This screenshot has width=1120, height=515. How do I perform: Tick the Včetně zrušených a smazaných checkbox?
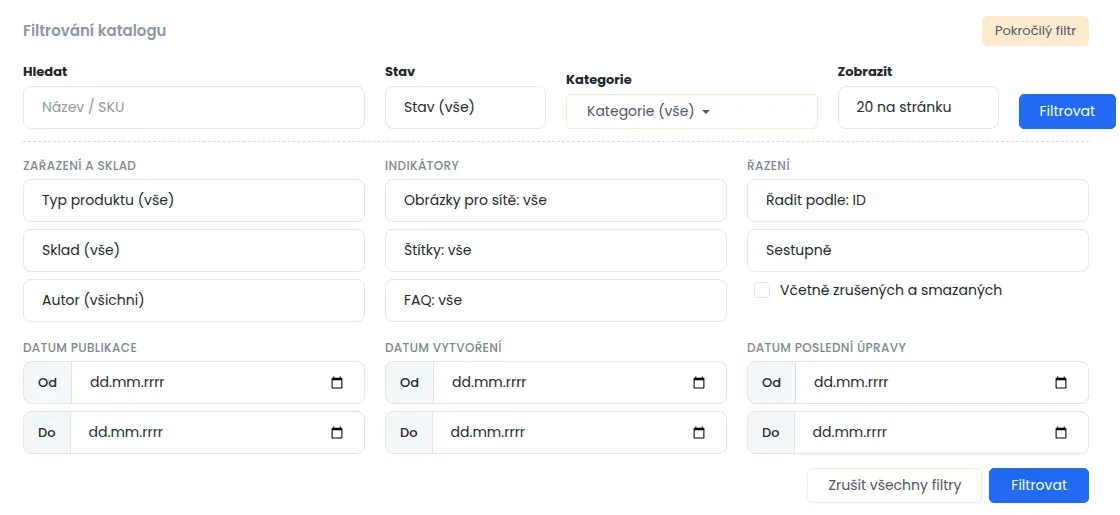coord(762,290)
